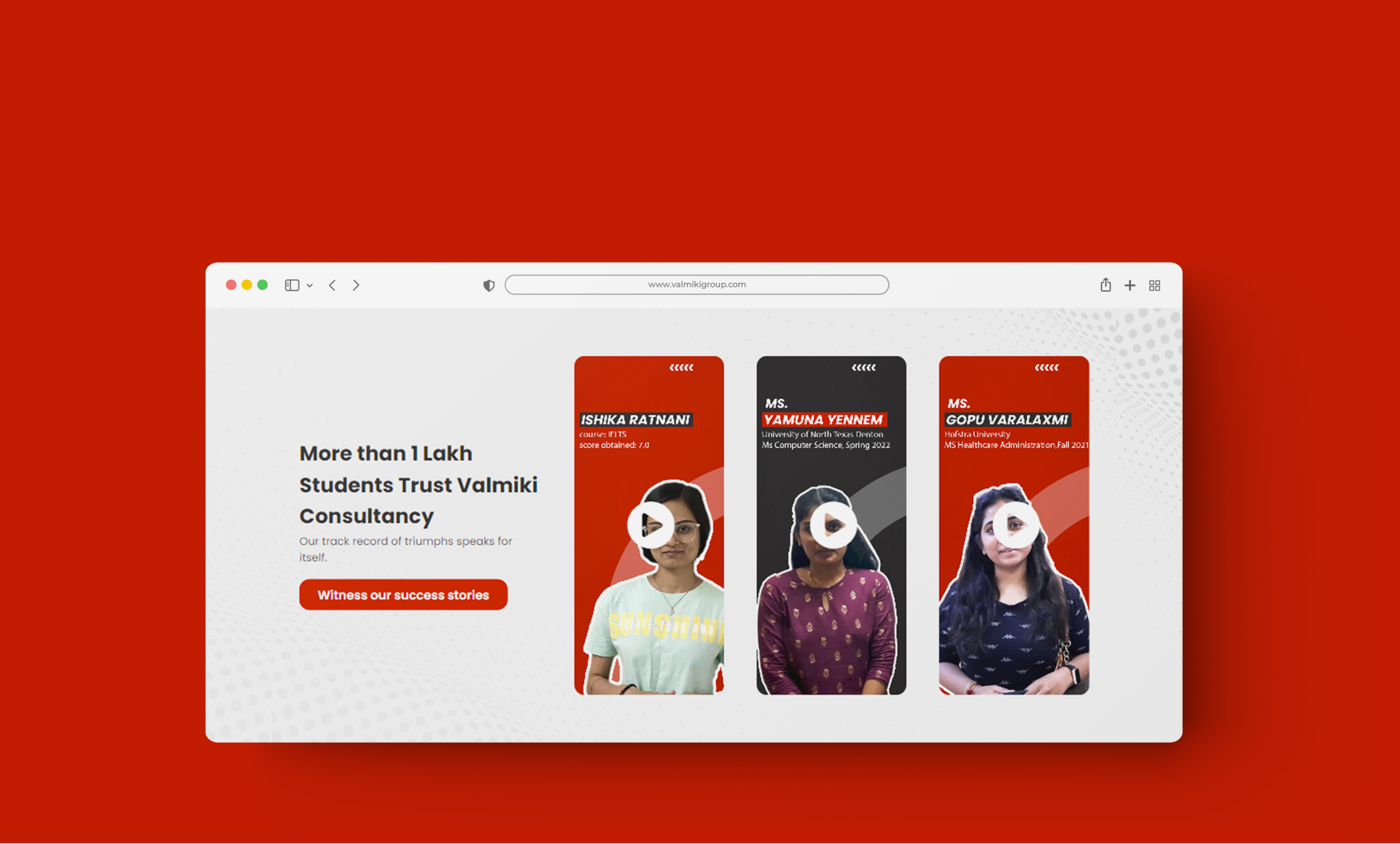
Task: Maximize the window with green button
Action: coord(262,285)
